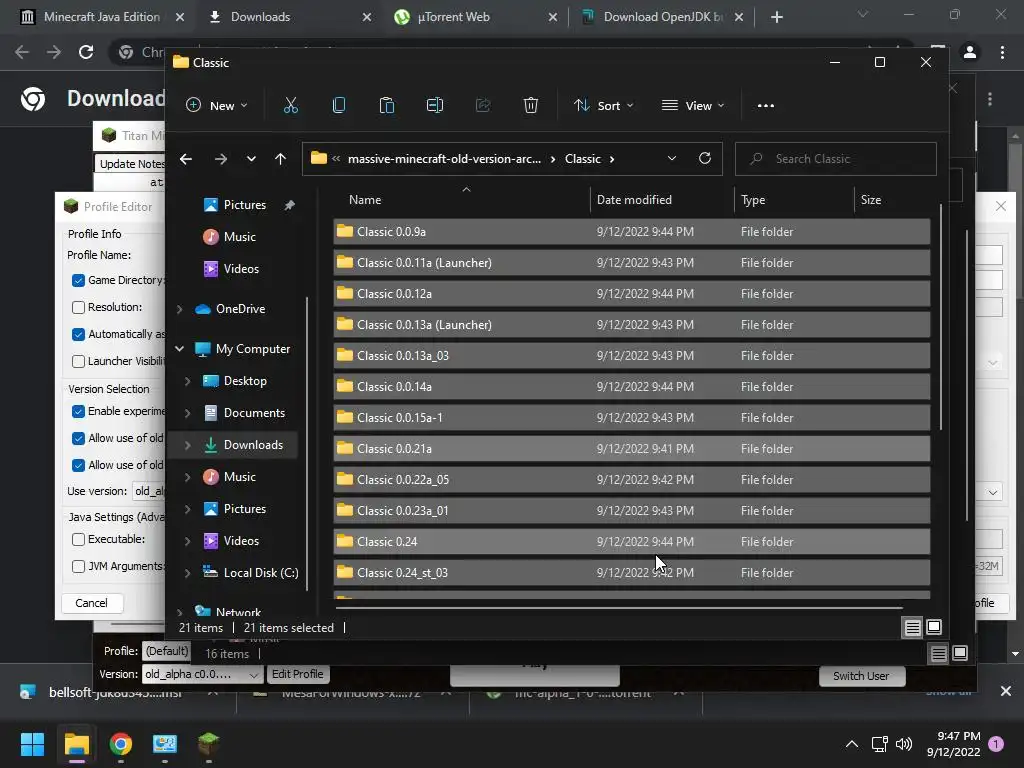Image resolution: width=1024 pixels, height=768 pixels.
Task: Switch to Minecraft Java Edition tab
Action: 102,17
